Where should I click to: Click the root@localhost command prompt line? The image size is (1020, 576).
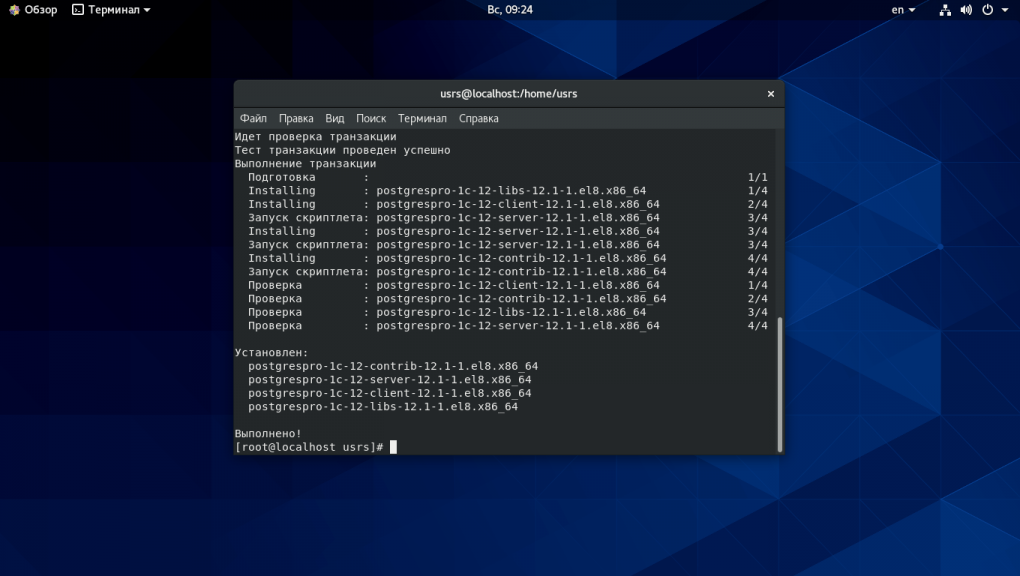coord(310,447)
